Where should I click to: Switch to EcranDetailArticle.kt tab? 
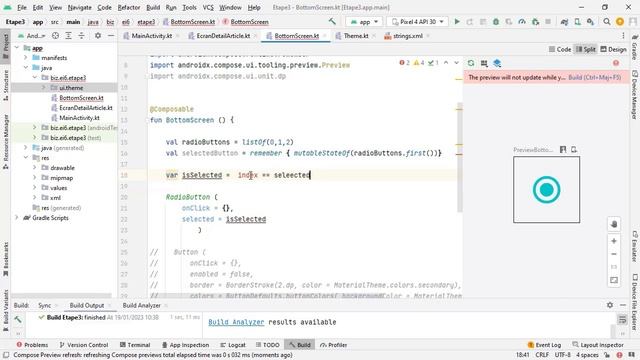click(x=223, y=36)
